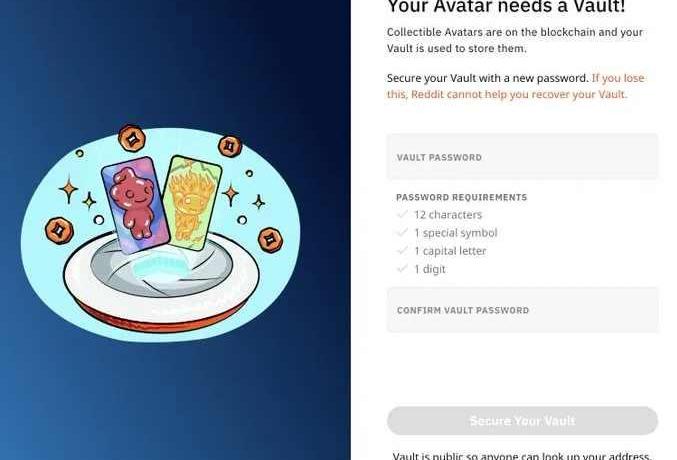The image size is (677, 460).
Task: Click the orange flaming avatar card
Action: click(x=192, y=203)
